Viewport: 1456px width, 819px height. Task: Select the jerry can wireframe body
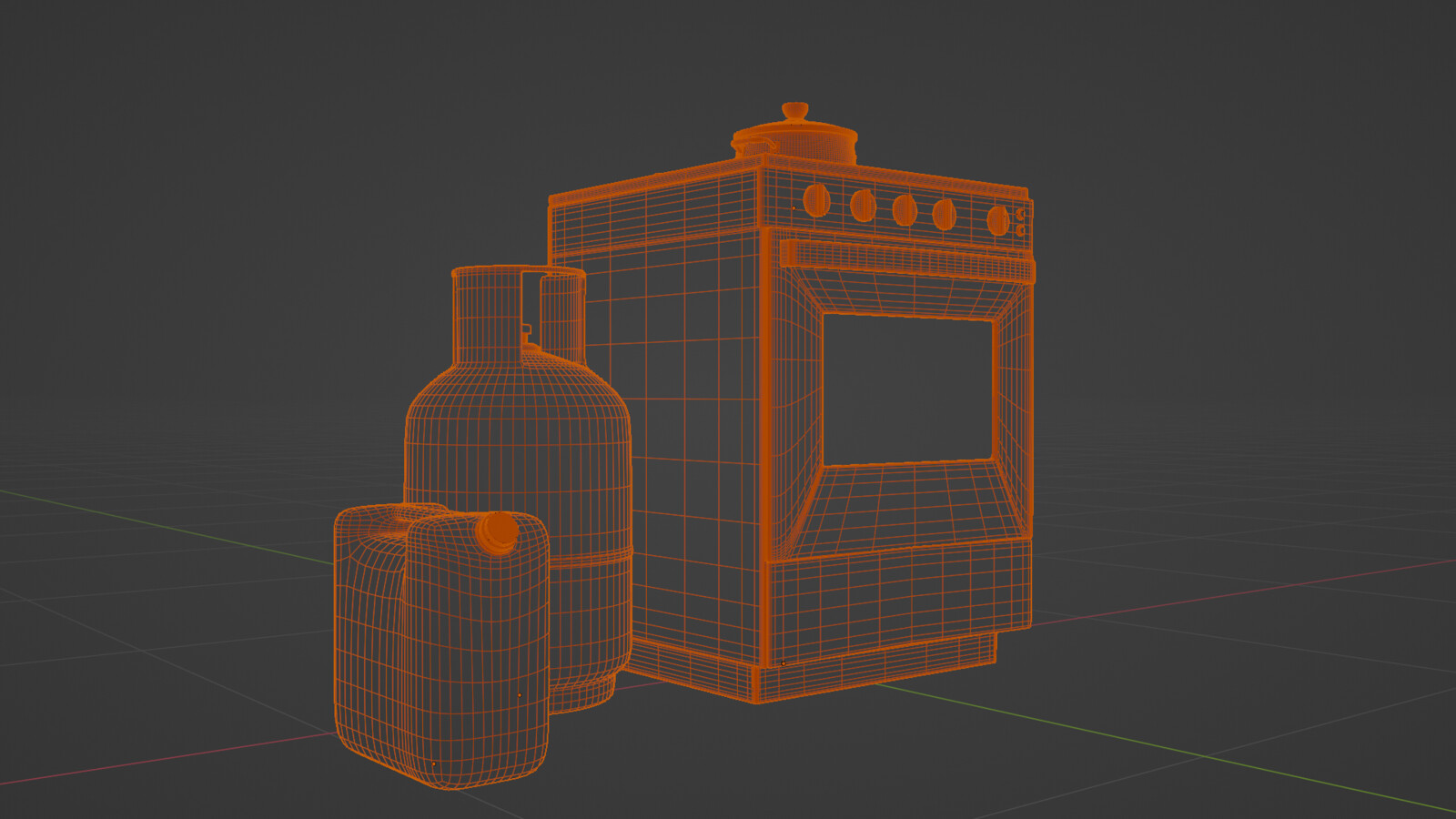[x=441, y=646]
